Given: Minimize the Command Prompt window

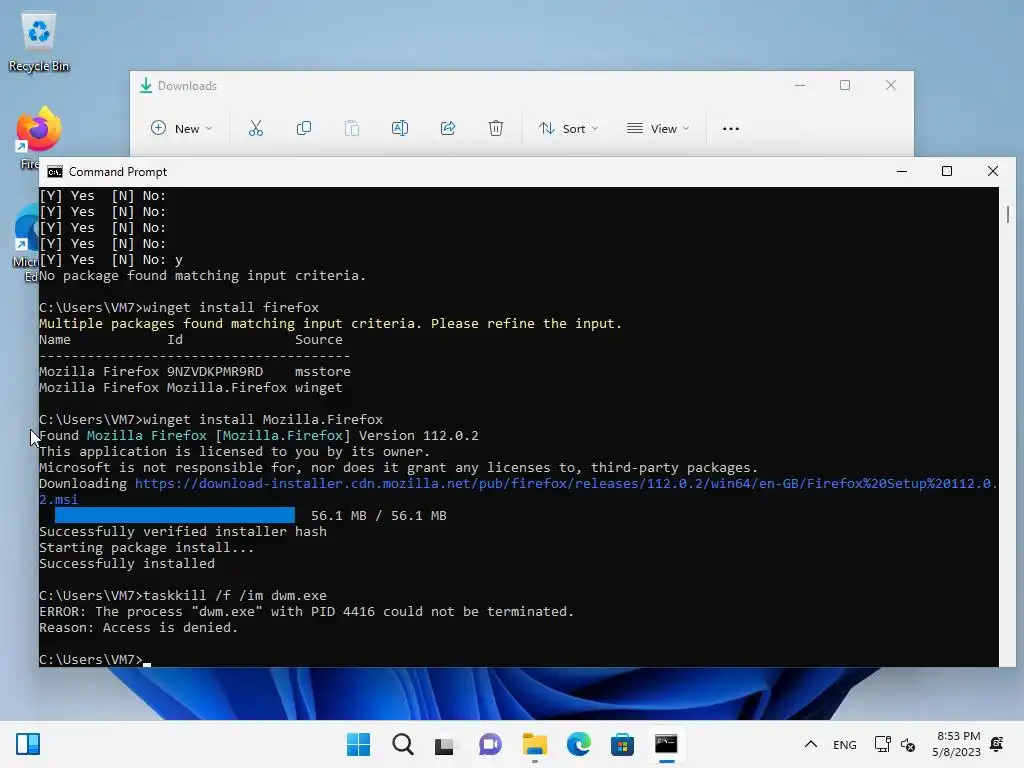Looking at the screenshot, I should [902, 171].
